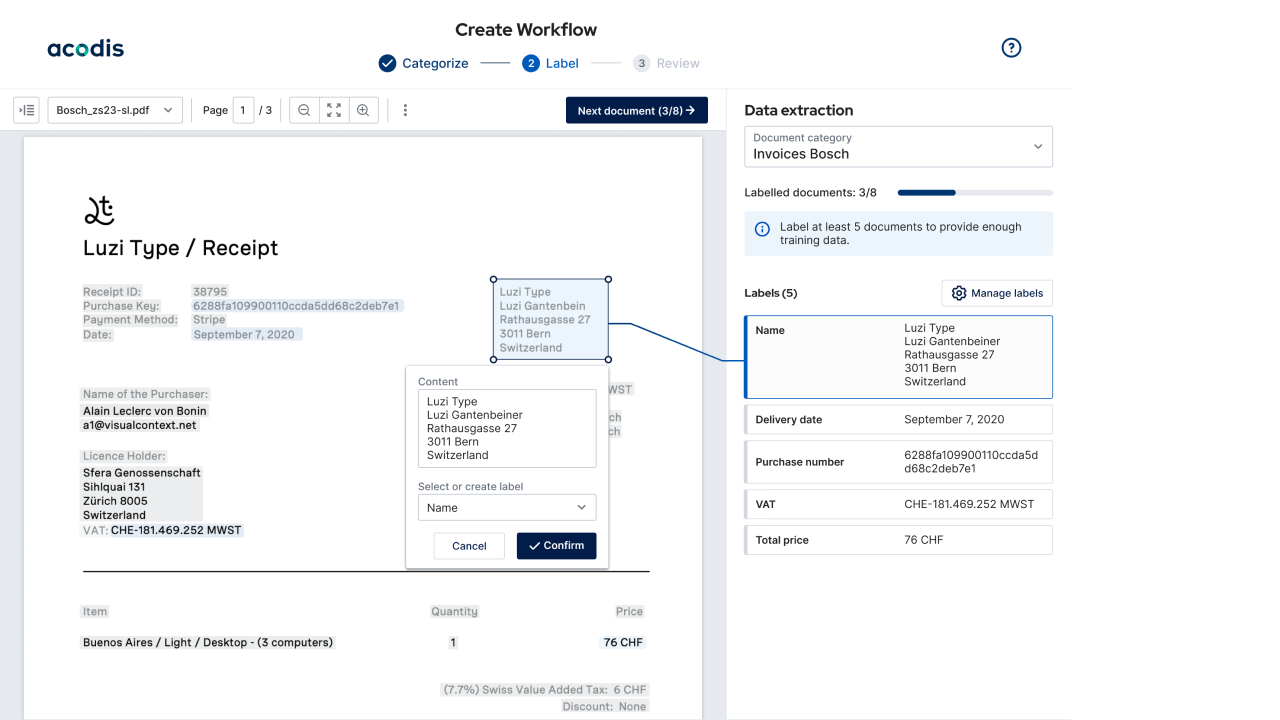Screen dimensions: 1280x720
Task: Click the Acodis logo
Action: [86, 49]
